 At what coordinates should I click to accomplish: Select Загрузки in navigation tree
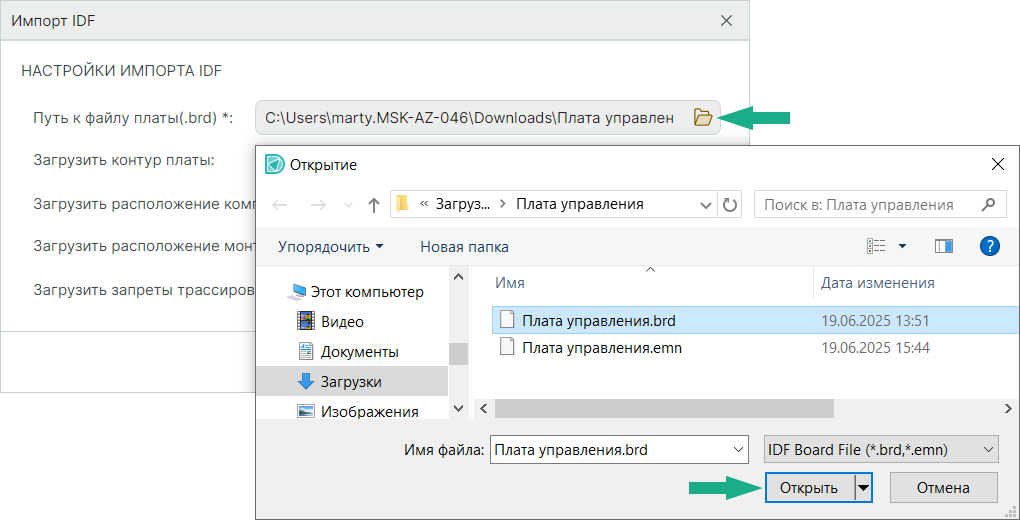[x=350, y=381]
